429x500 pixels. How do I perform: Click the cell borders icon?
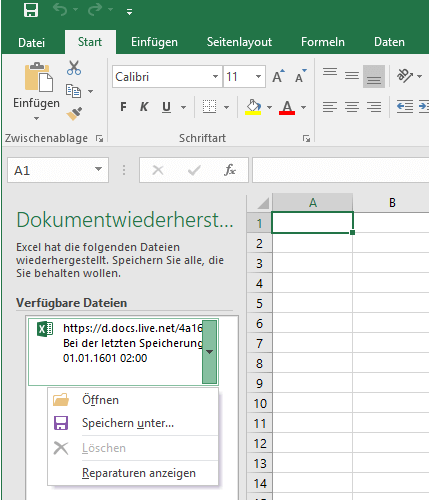coord(209,107)
